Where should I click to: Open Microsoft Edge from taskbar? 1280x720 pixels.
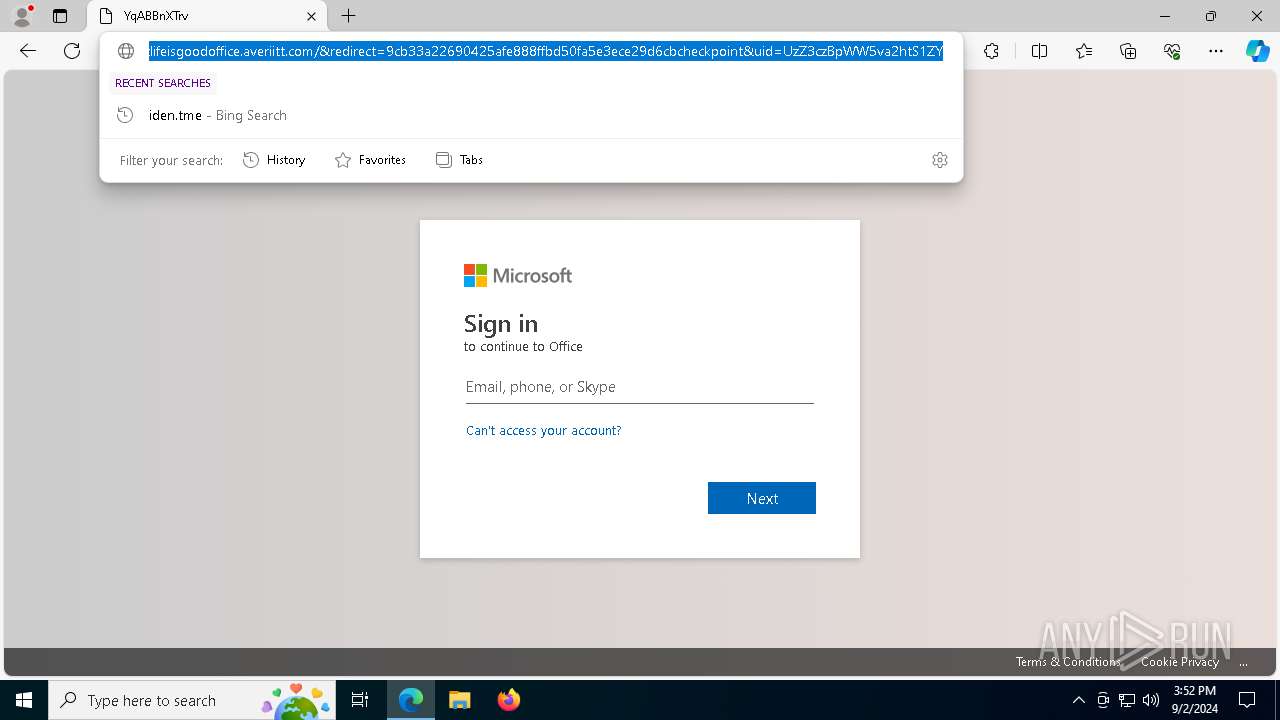[x=411, y=700]
